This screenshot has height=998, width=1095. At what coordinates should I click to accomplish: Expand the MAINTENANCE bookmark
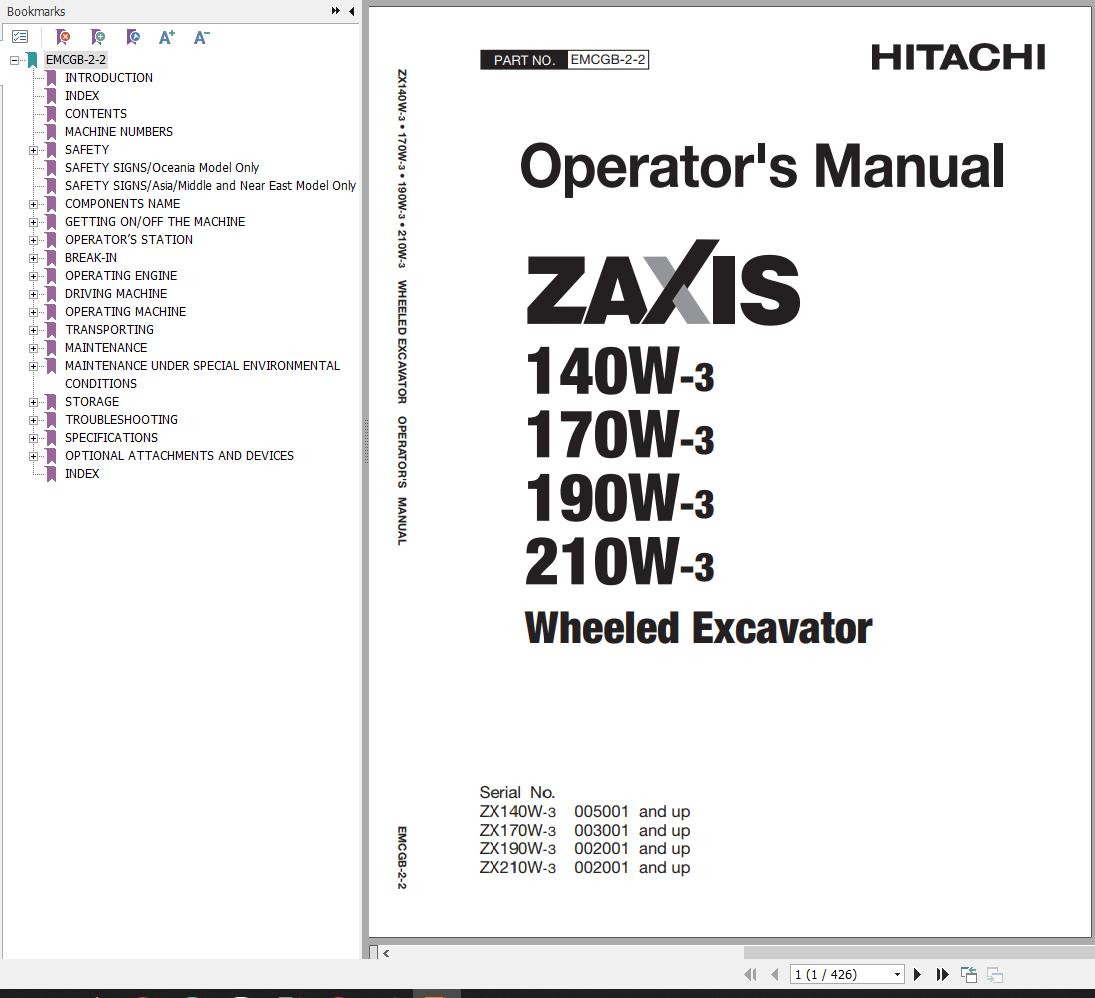(x=33, y=348)
